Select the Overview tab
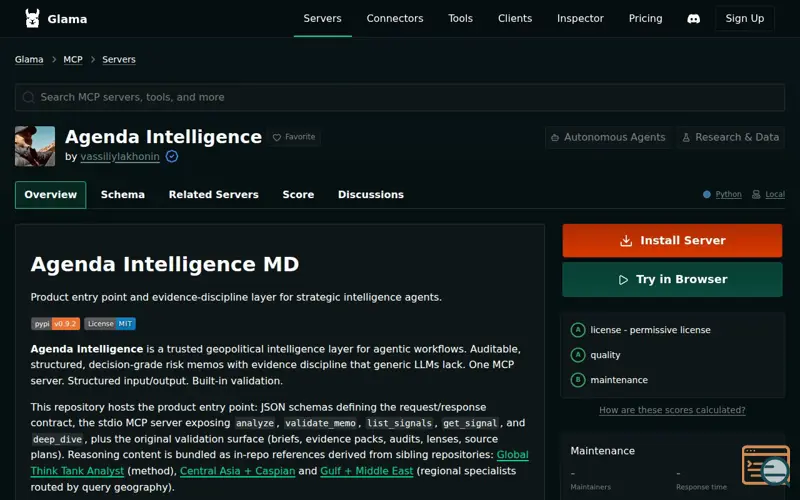800x500 pixels. (x=51, y=195)
